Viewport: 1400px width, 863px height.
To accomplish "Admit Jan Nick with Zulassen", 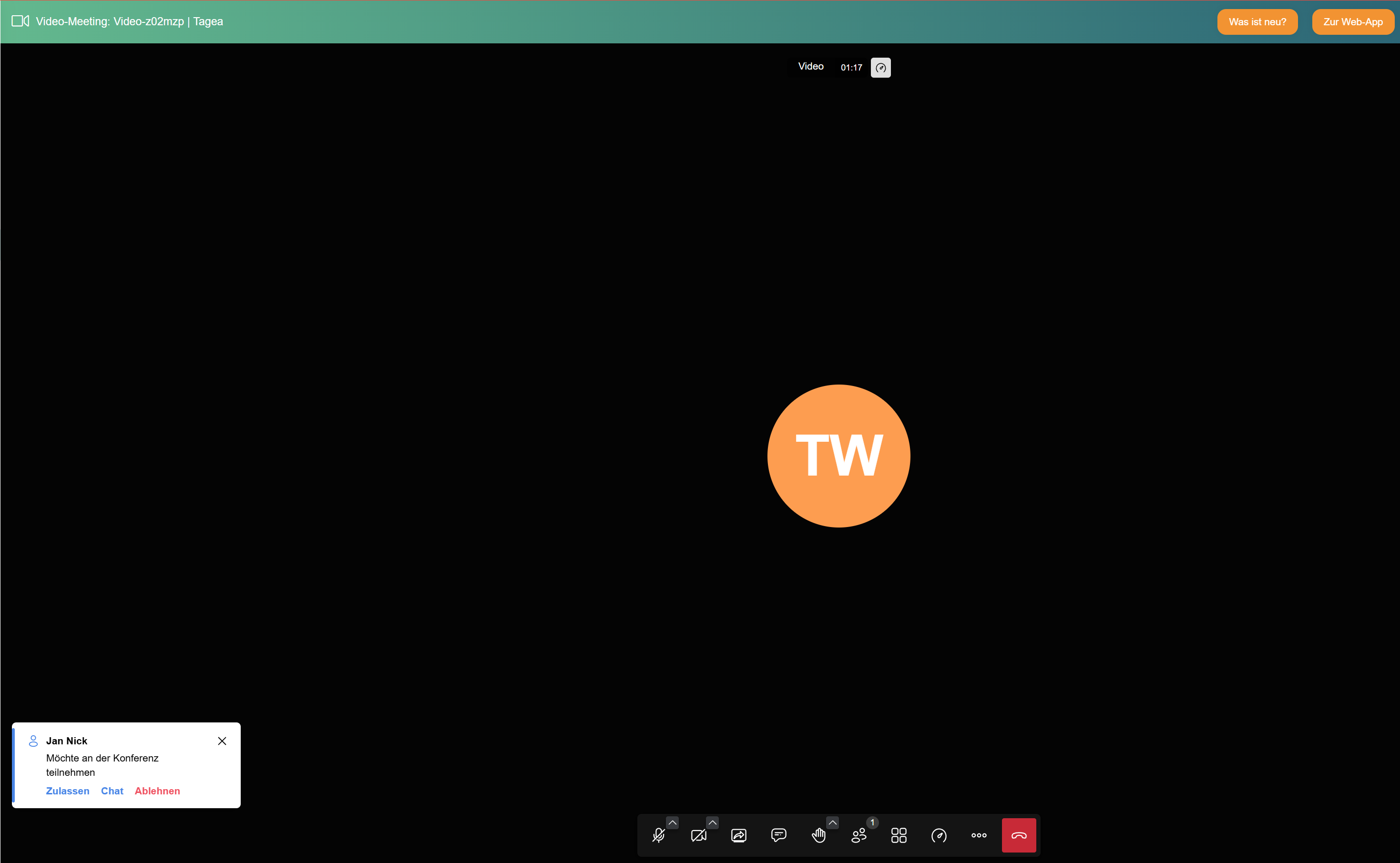I will tap(67, 791).
